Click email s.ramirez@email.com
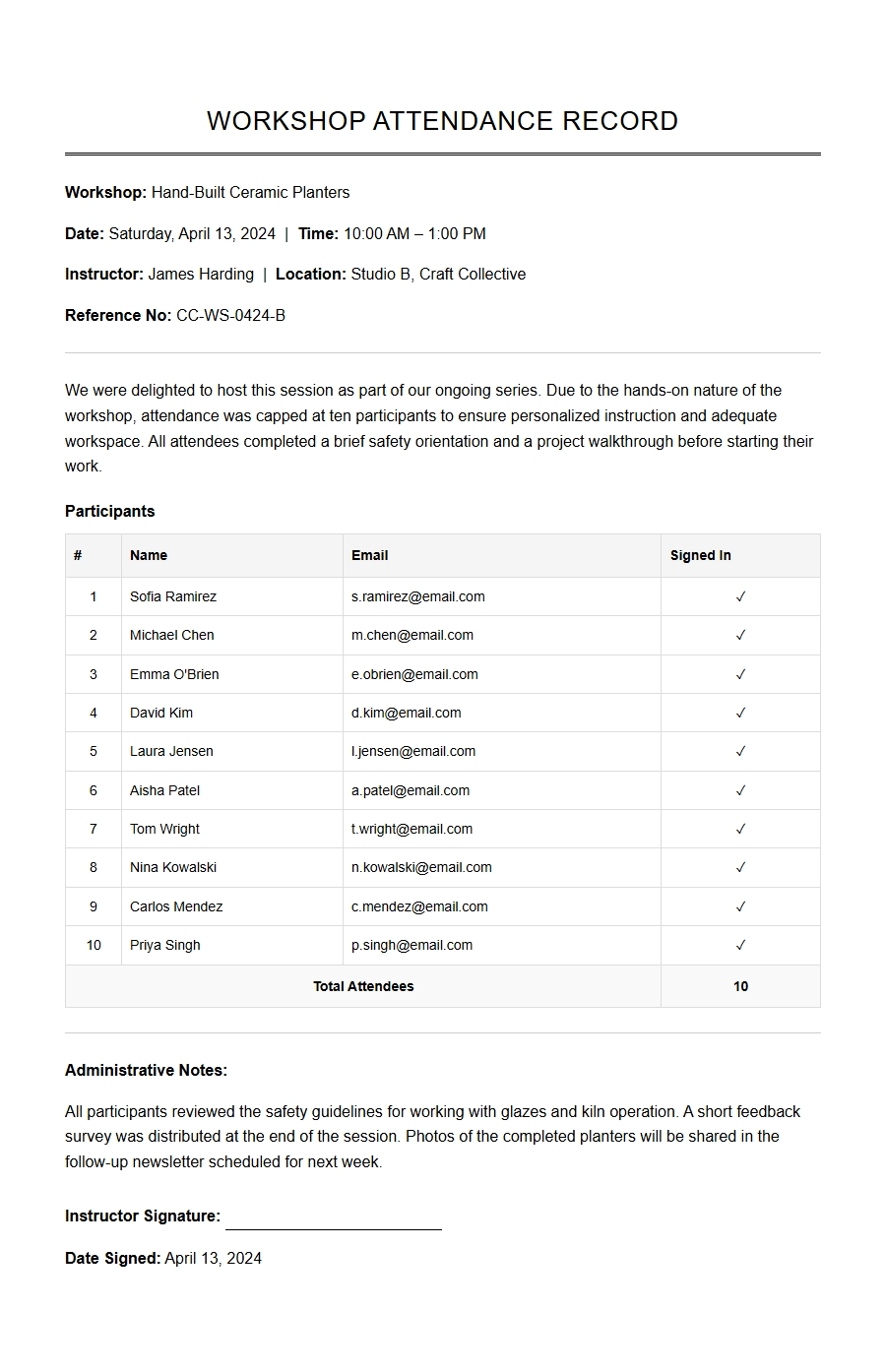 pyautogui.click(x=417, y=596)
